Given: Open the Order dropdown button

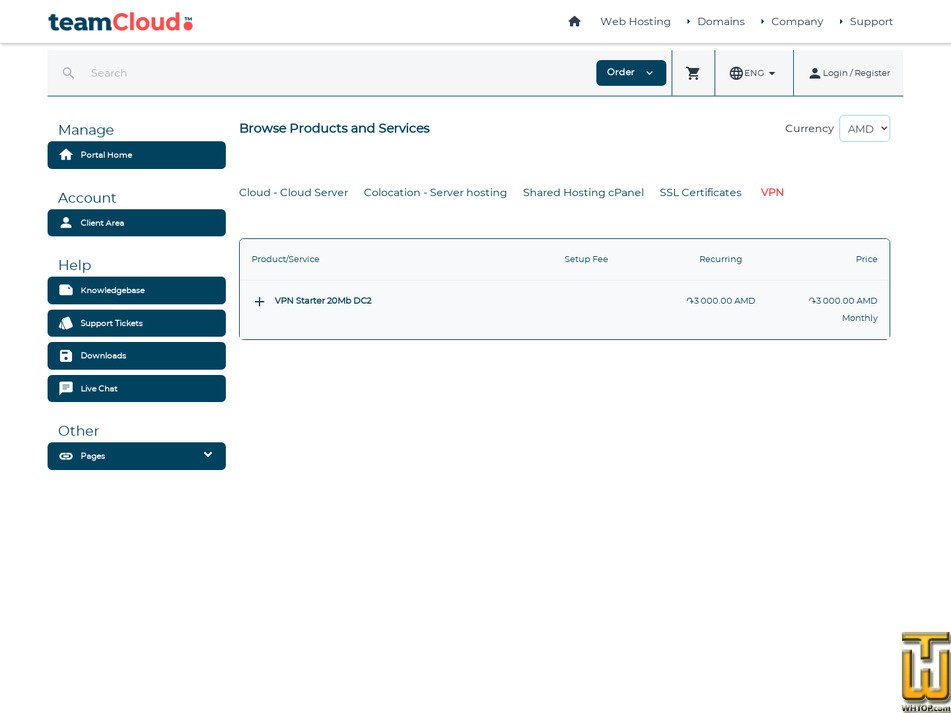Looking at the screenshot, I should 631,73.
